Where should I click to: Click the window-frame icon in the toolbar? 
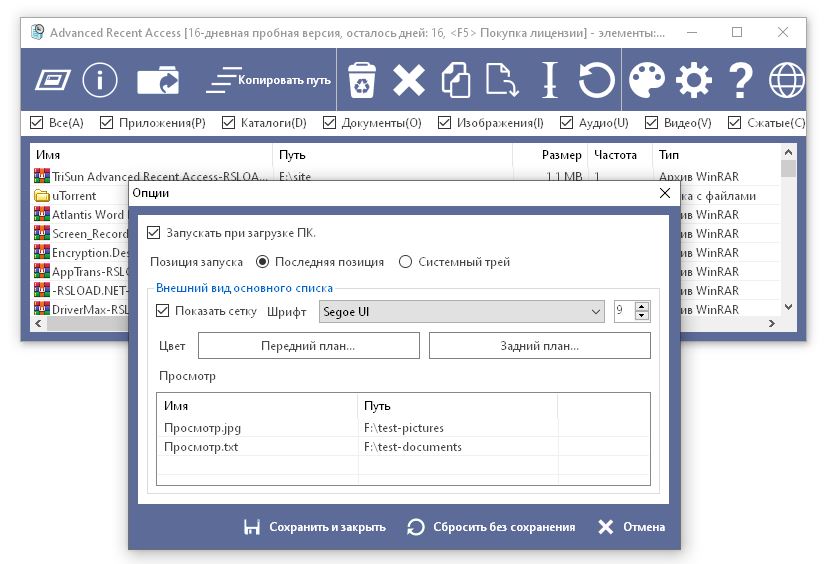tap(53, 80)
